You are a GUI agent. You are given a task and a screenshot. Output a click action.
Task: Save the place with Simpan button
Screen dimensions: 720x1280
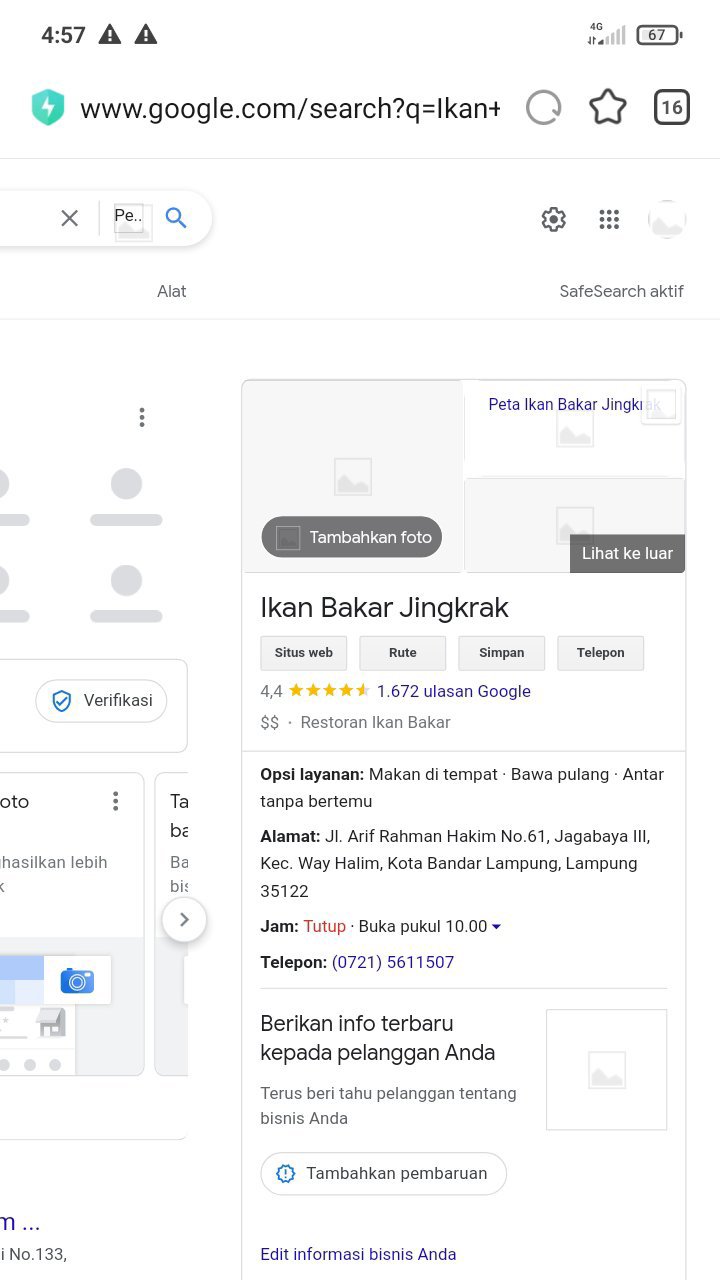point(501,653)
